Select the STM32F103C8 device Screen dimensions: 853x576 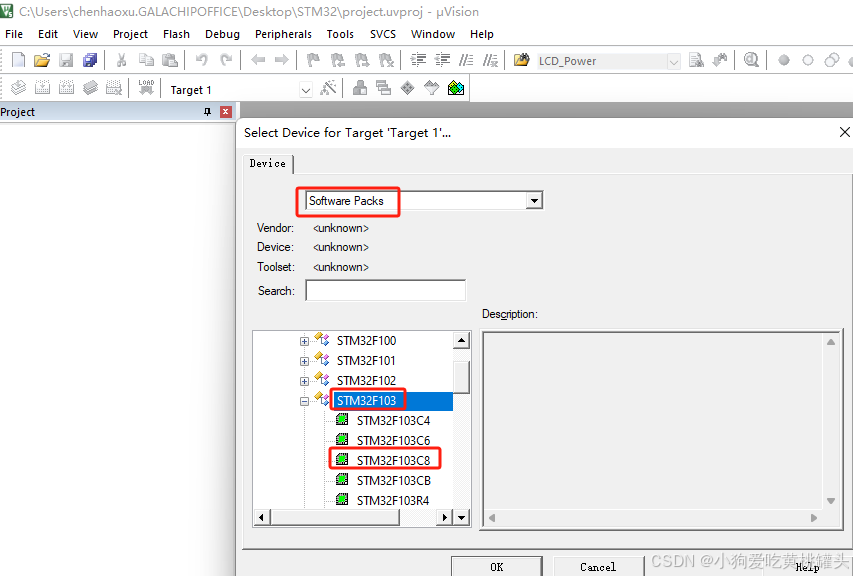pos(393,460)
